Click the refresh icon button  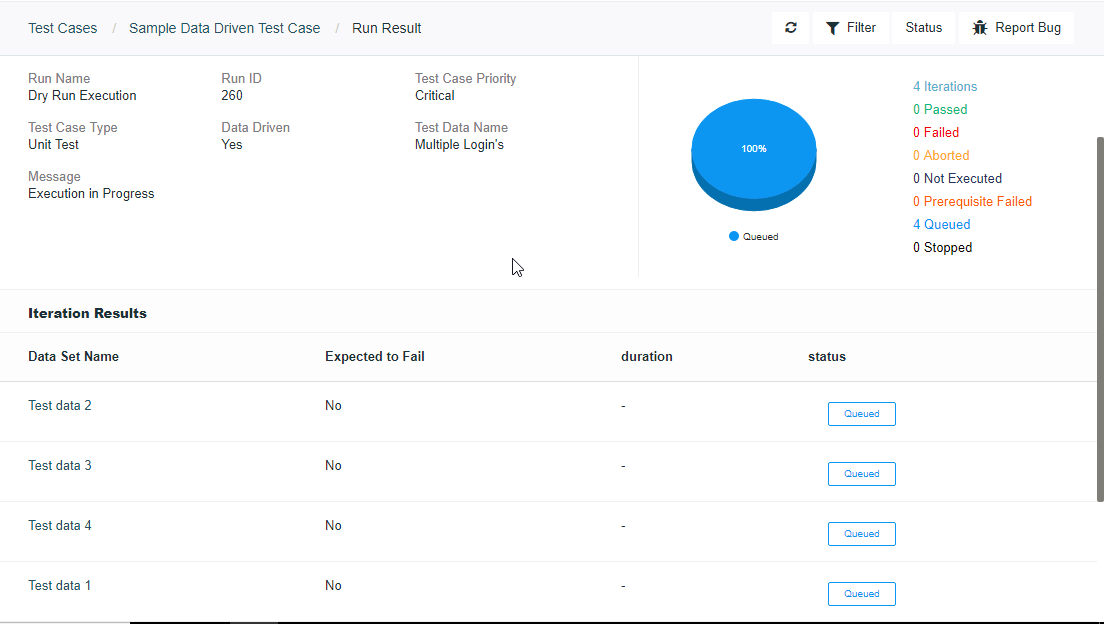[x=791, y=27]
